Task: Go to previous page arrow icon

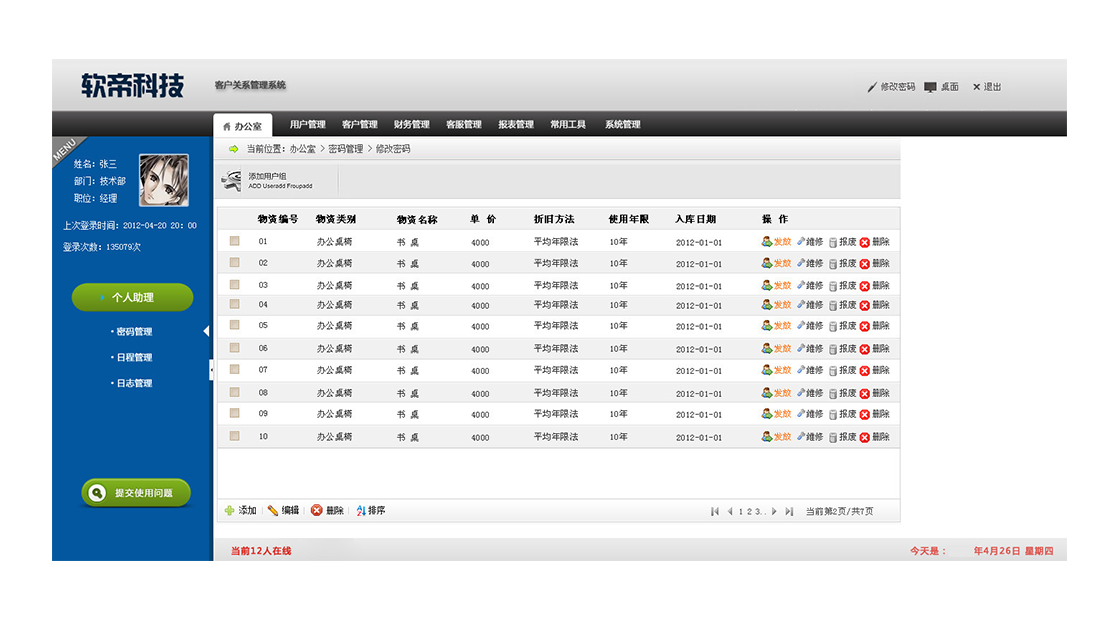Action: click(730, 511)
